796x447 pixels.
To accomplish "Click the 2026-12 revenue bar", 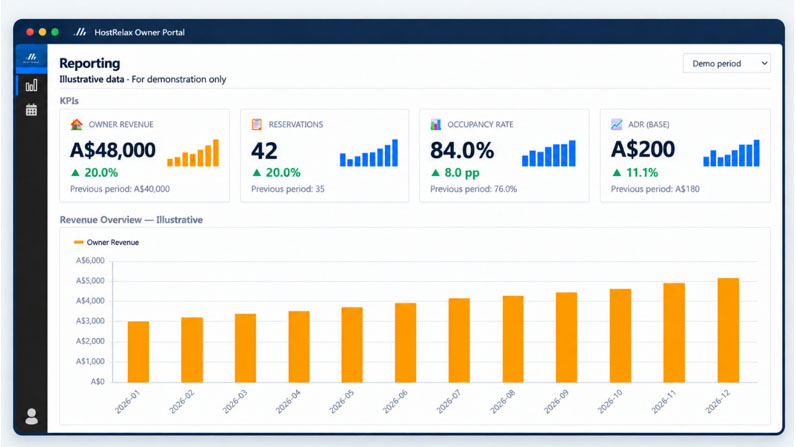I will pos(728,330).
